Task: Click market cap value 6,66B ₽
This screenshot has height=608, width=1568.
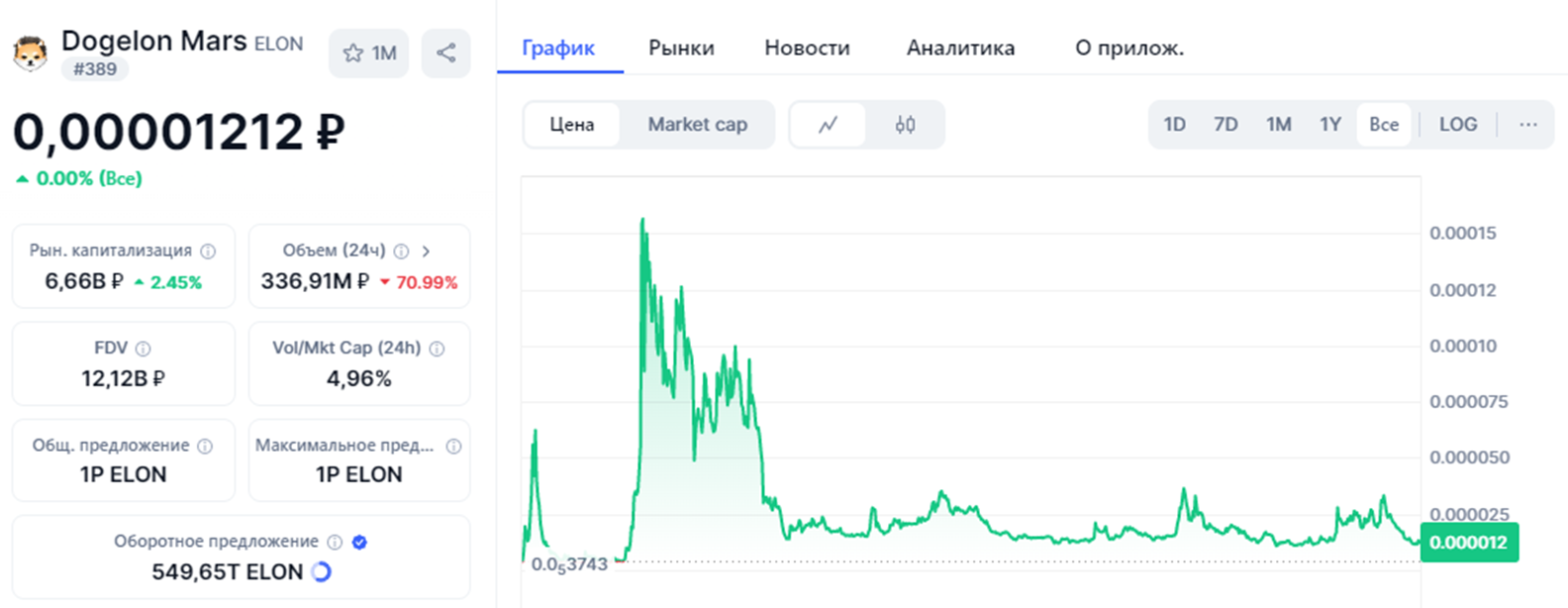Action: (x=84, y=282)
